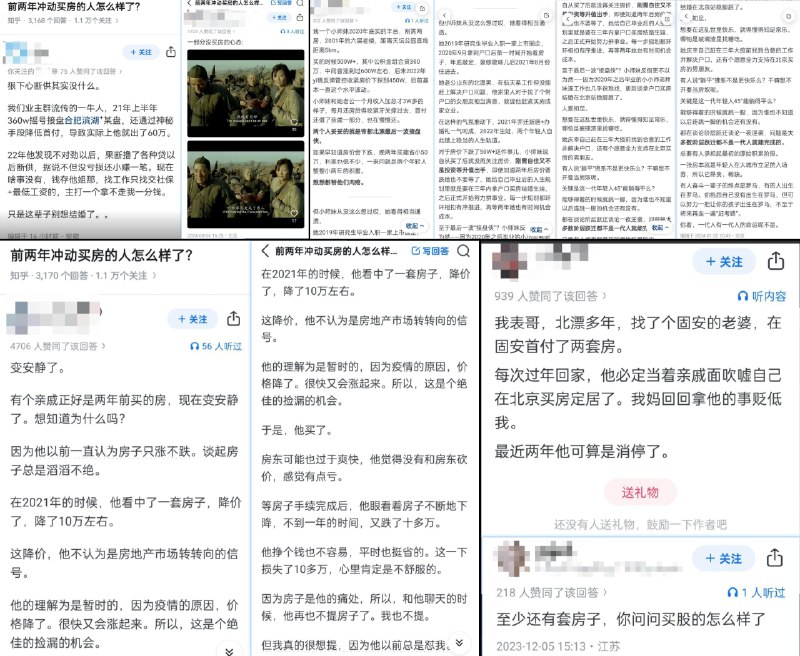Open the 3,168 个回答 question info row
The height and width of the screenshot is (656, 800).
64,20
